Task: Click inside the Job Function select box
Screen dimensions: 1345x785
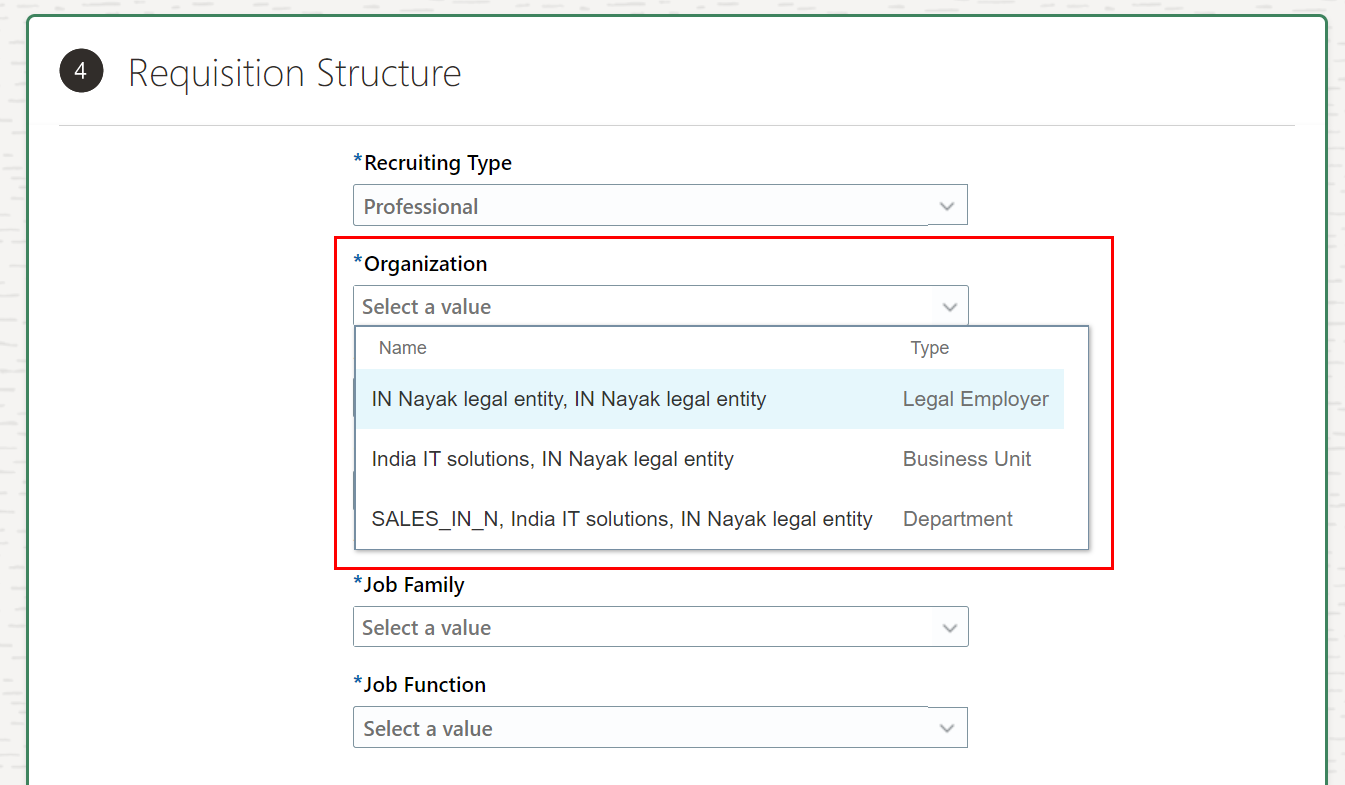Action: pyautogui.click(x=600, y=728)
